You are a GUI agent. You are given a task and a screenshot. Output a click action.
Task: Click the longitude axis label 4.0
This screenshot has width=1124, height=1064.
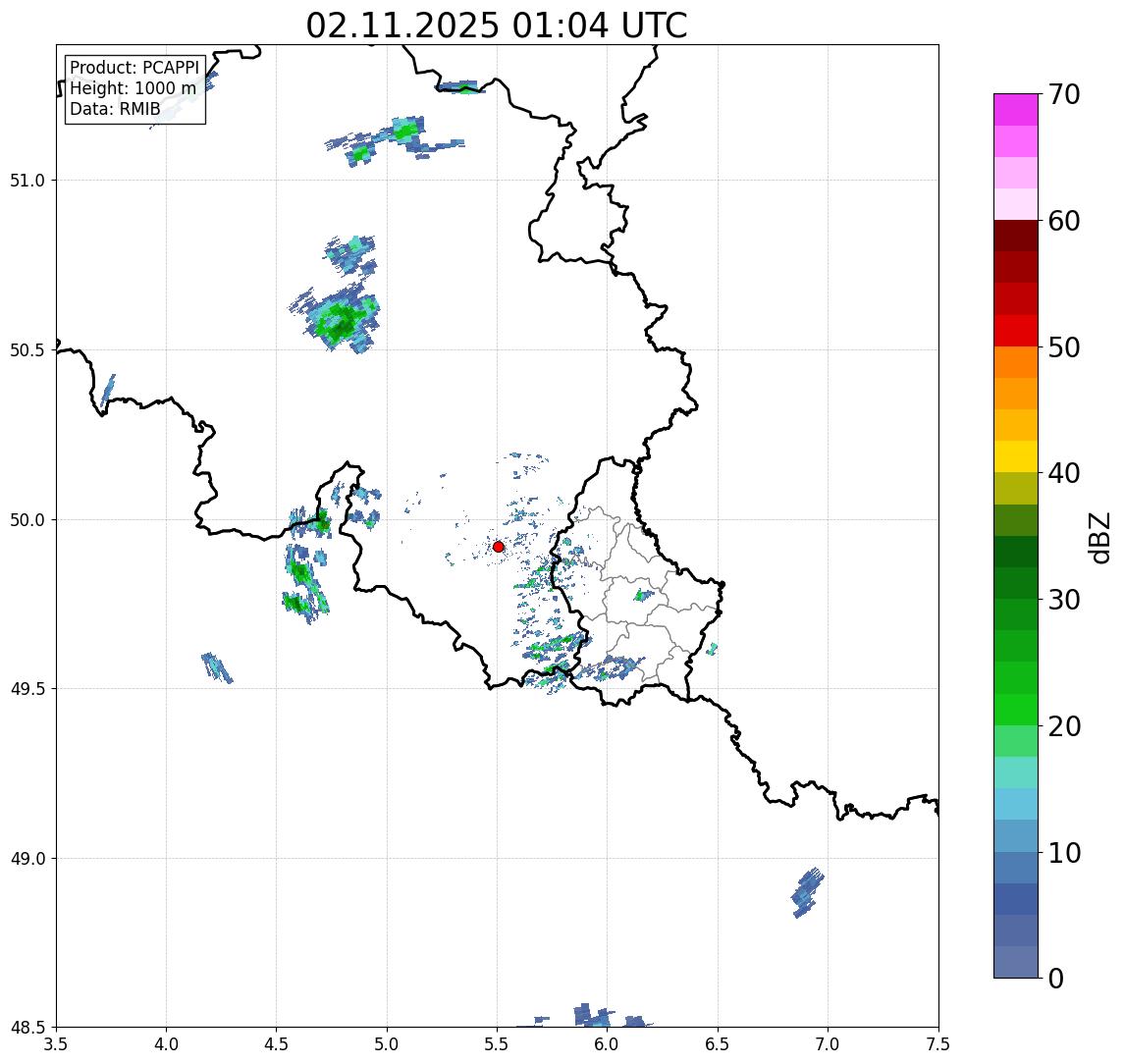(166, 1044)
